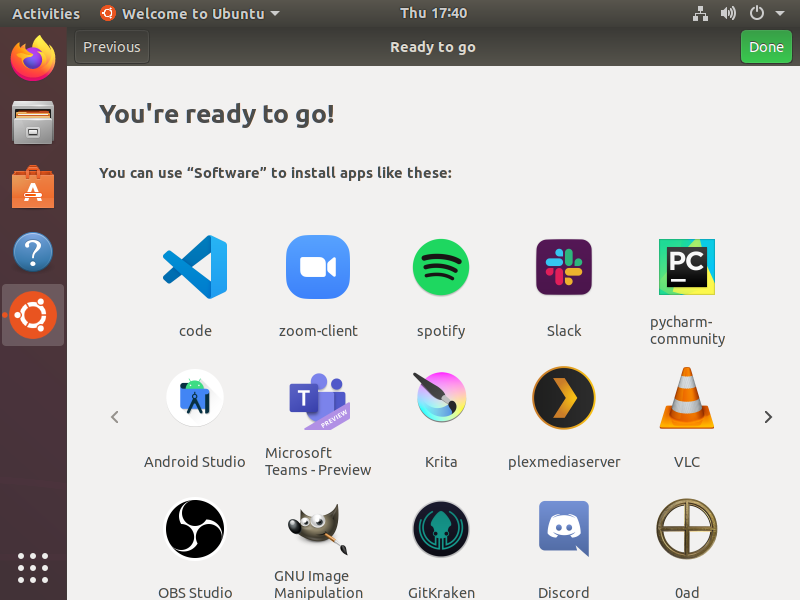Viewport: 800px width, 600px height.
Task: Select the Krita paintbrush icon
Action: (x=441, y=397)
